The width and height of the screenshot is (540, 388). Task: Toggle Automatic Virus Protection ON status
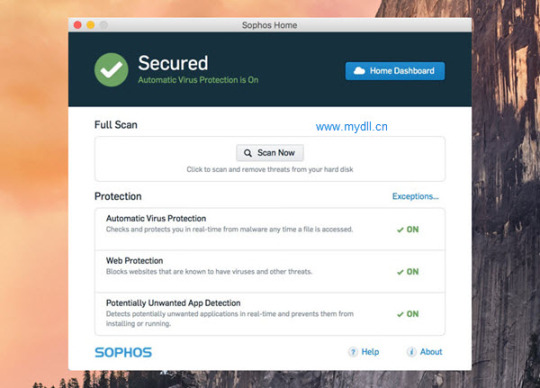[408, 230]
